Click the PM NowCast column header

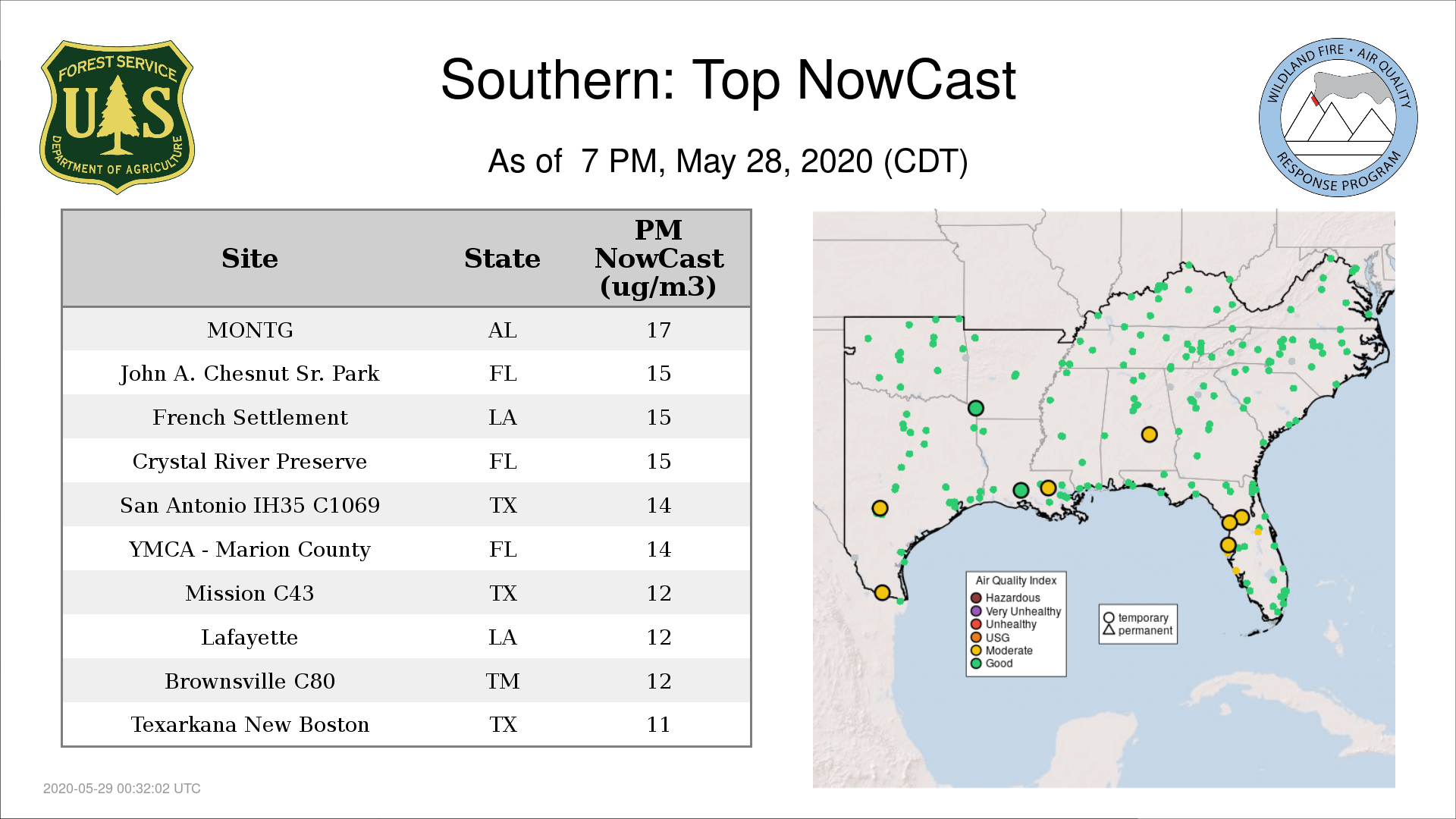coord(658,259)
